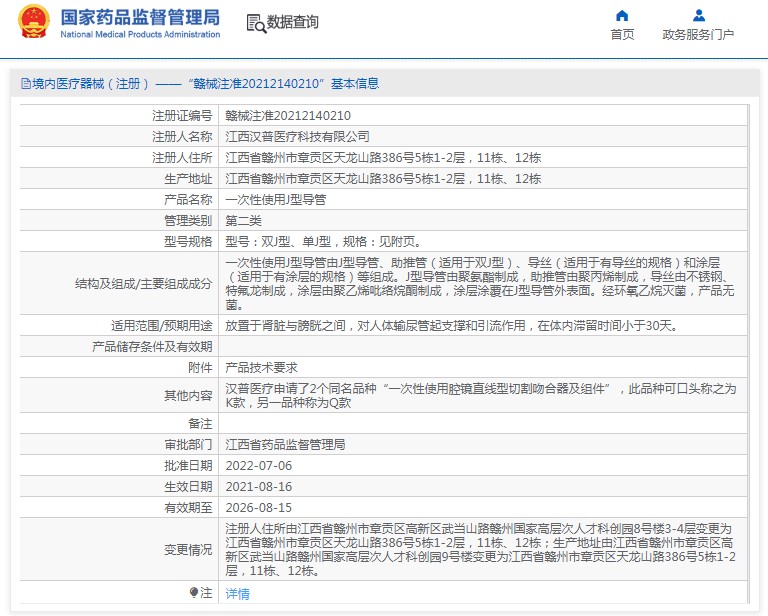Image resolution: width=768 pixels, height=616 pixels.
Task: Click the 境内医疗器械（注册）基本信息 heading
Action: [200, 84]
